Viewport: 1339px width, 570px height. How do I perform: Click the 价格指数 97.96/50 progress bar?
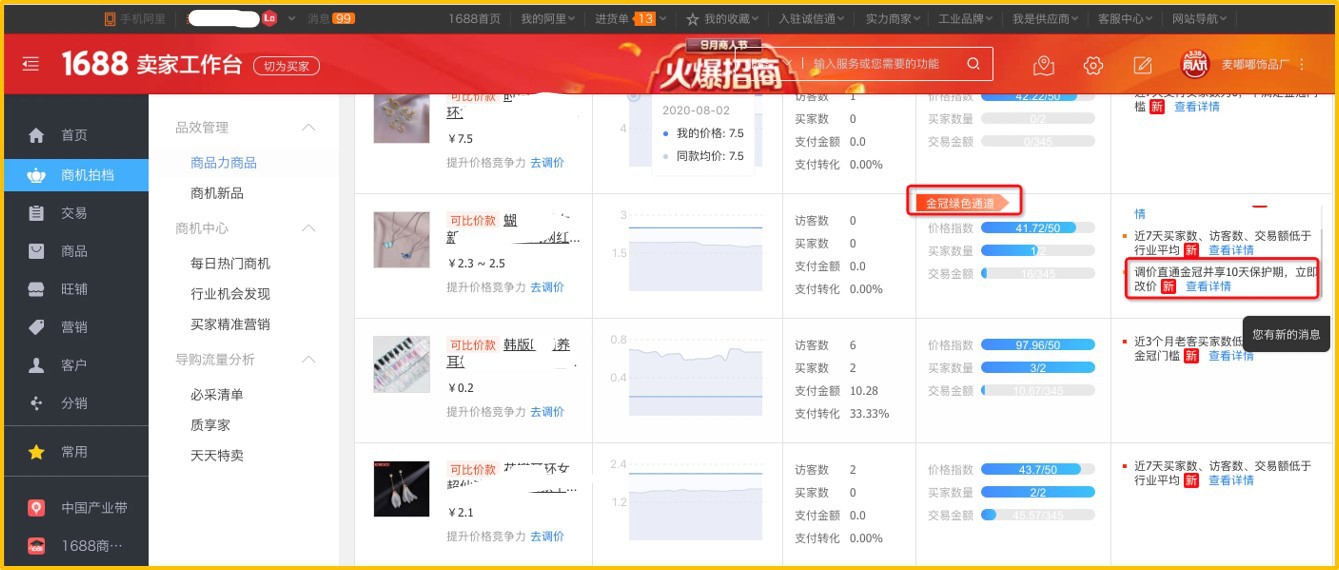coord(1038,345)
